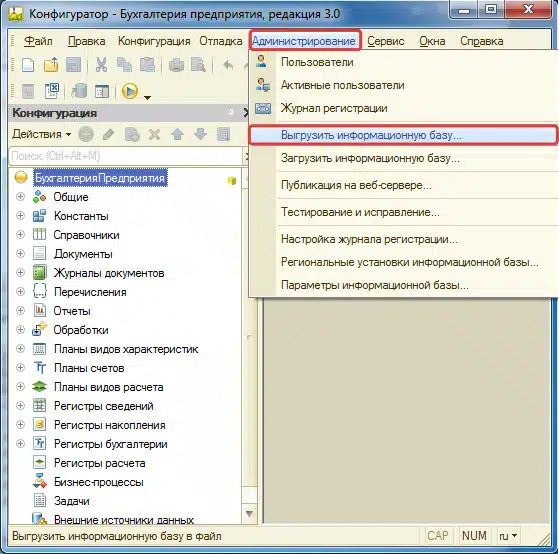
Task: Click the Журнал регистрации icon
Action: [x=263, y=108]
